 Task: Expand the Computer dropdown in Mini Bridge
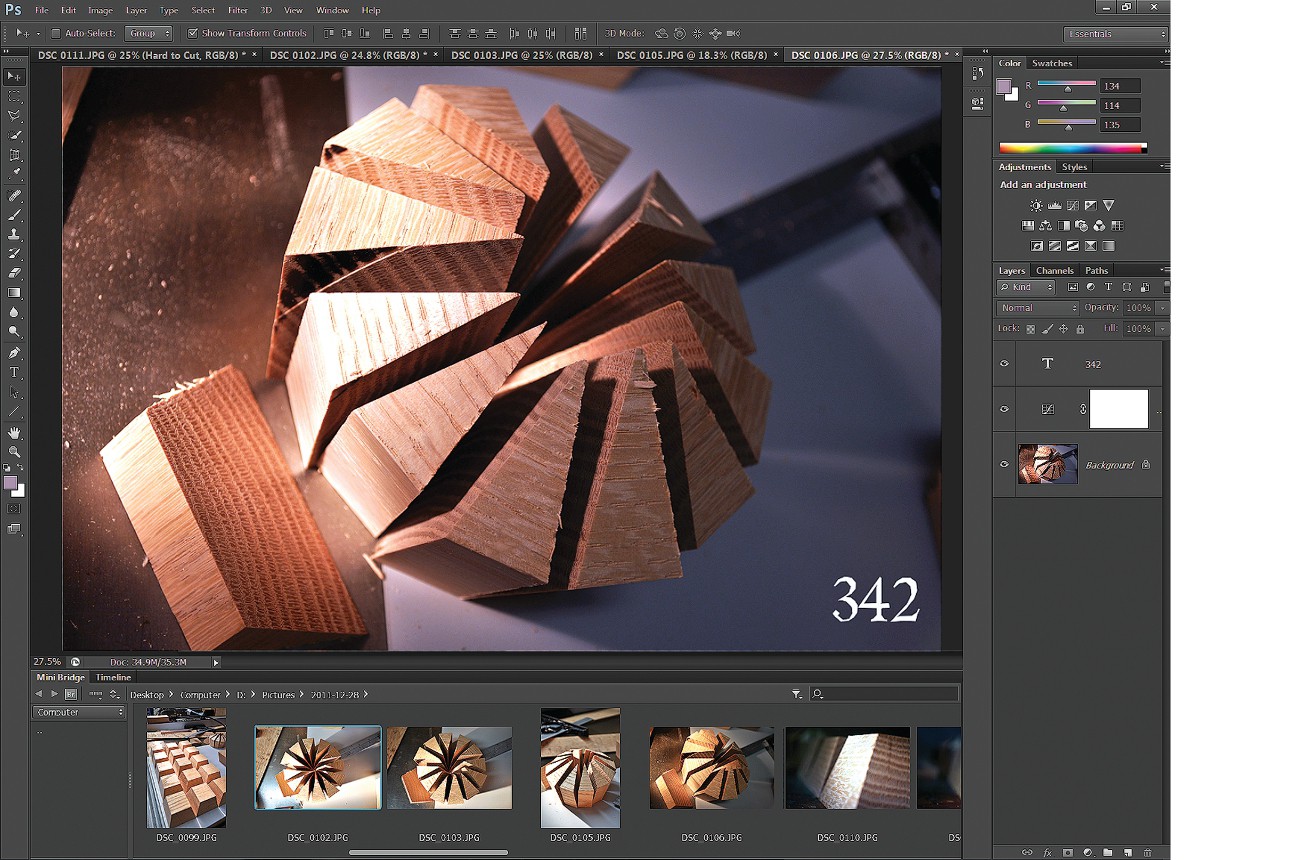click(79, 712)
